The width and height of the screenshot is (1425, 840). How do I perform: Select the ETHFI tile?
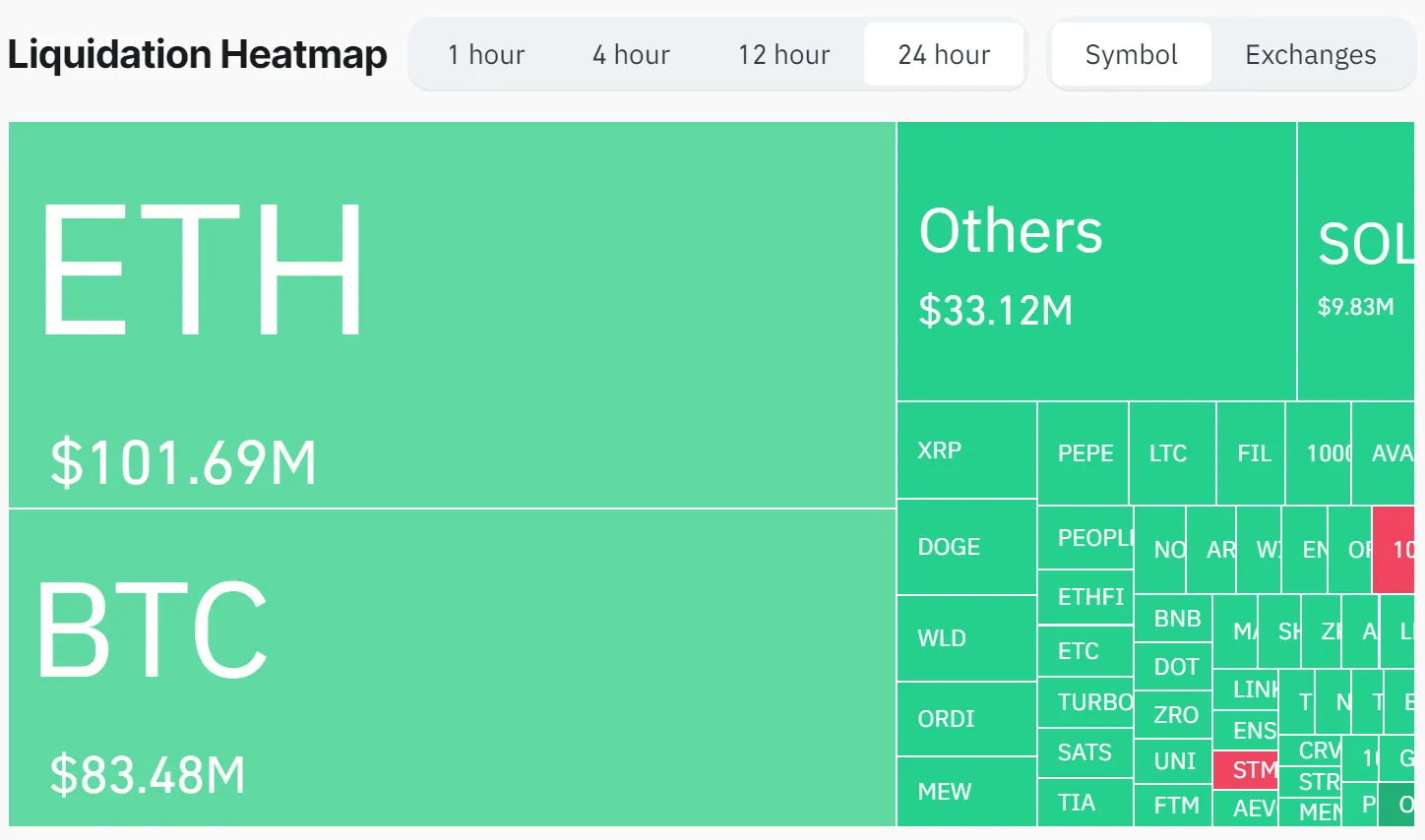[1085, 597]
